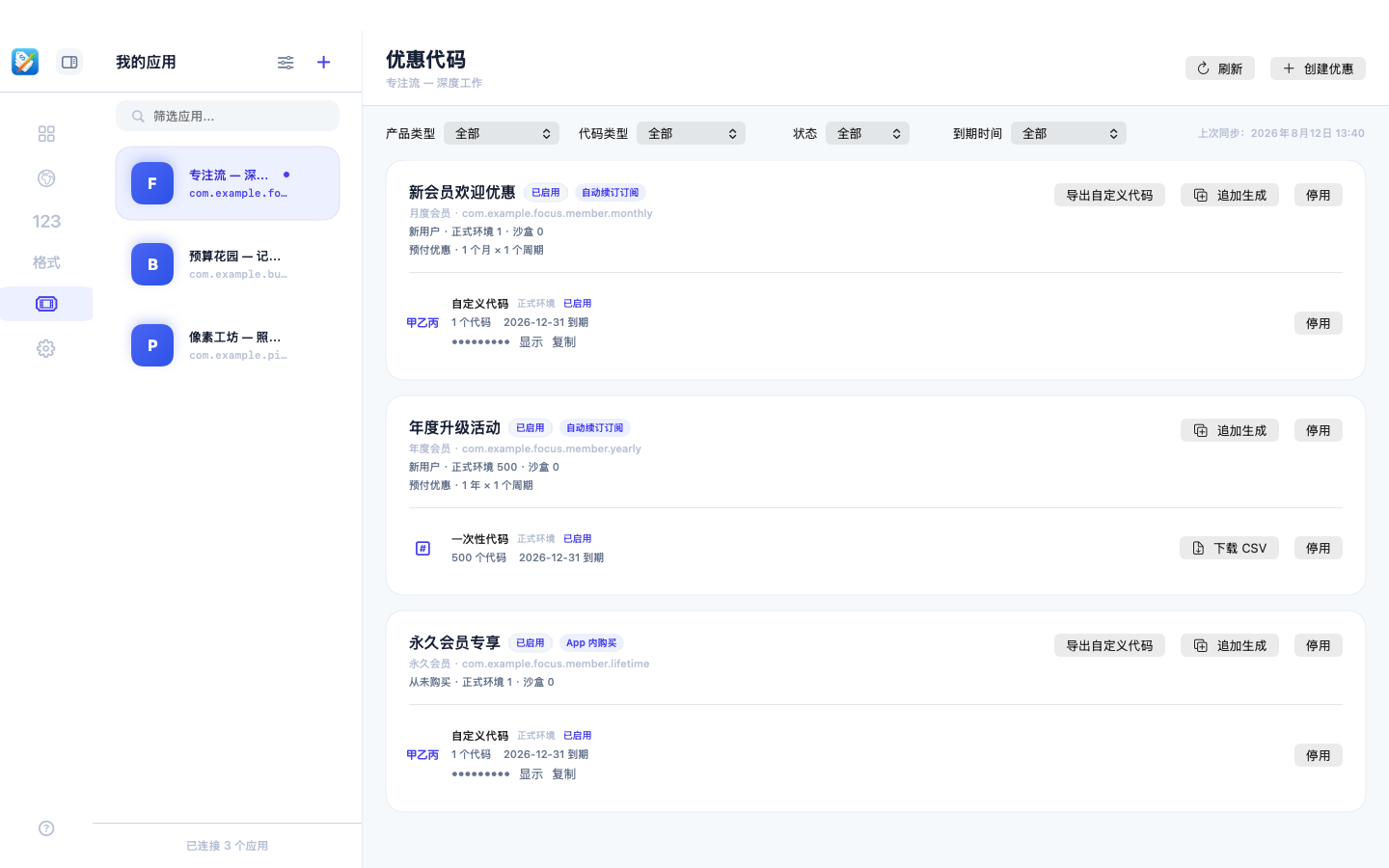Open the 到期时间 dropdown
The height and width of the screenshot is (868, 1389).
coord(1069,133)
